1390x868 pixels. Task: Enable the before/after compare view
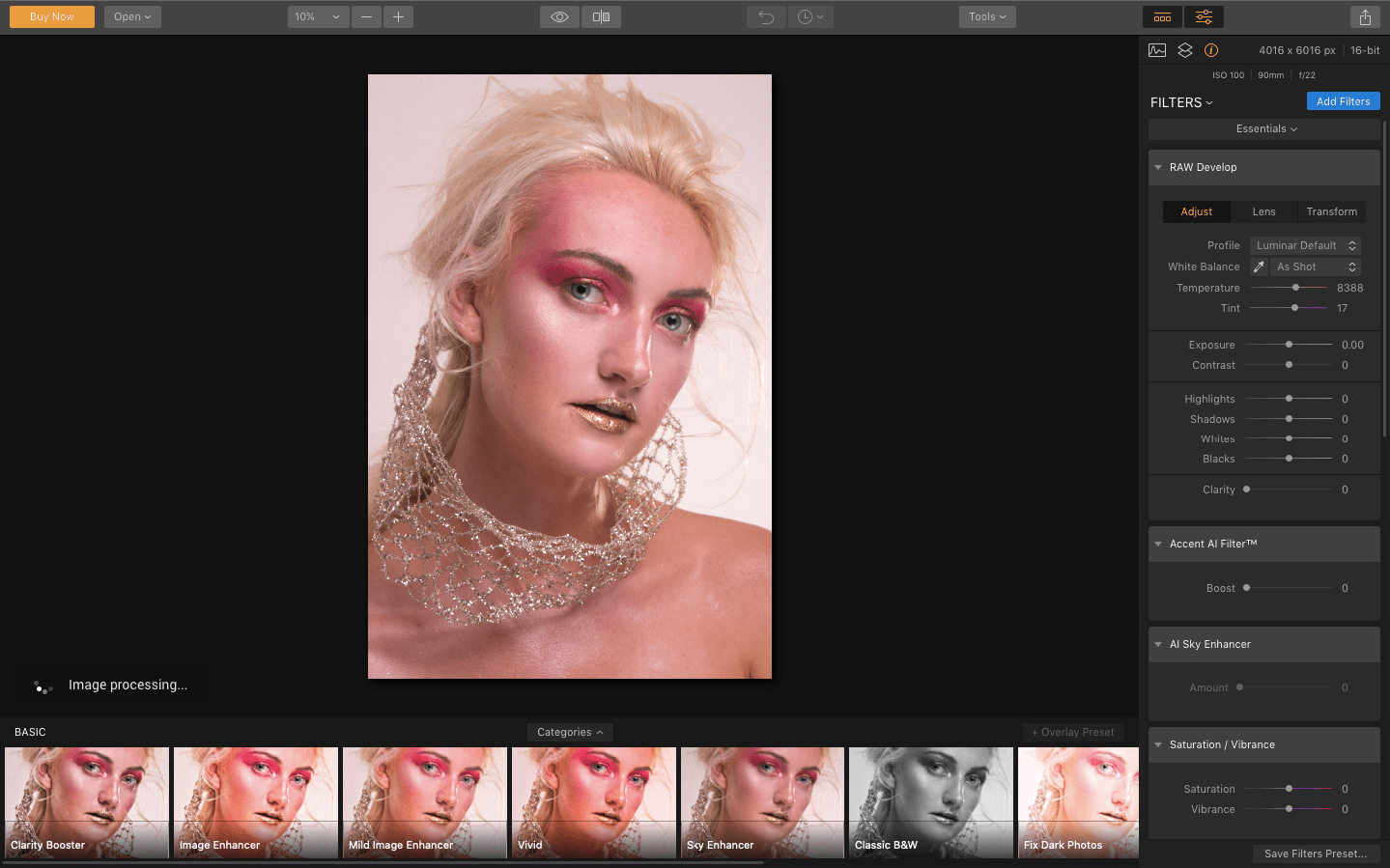point(600,16)
